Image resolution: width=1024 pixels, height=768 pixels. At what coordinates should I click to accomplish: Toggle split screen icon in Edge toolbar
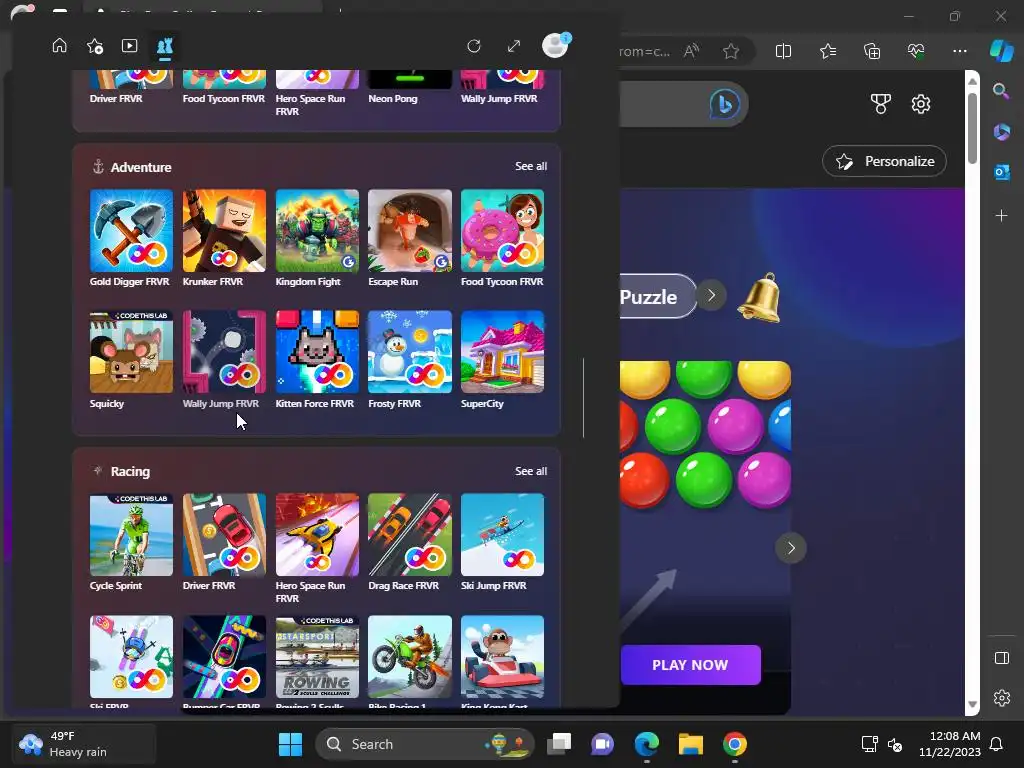[783, 51]
